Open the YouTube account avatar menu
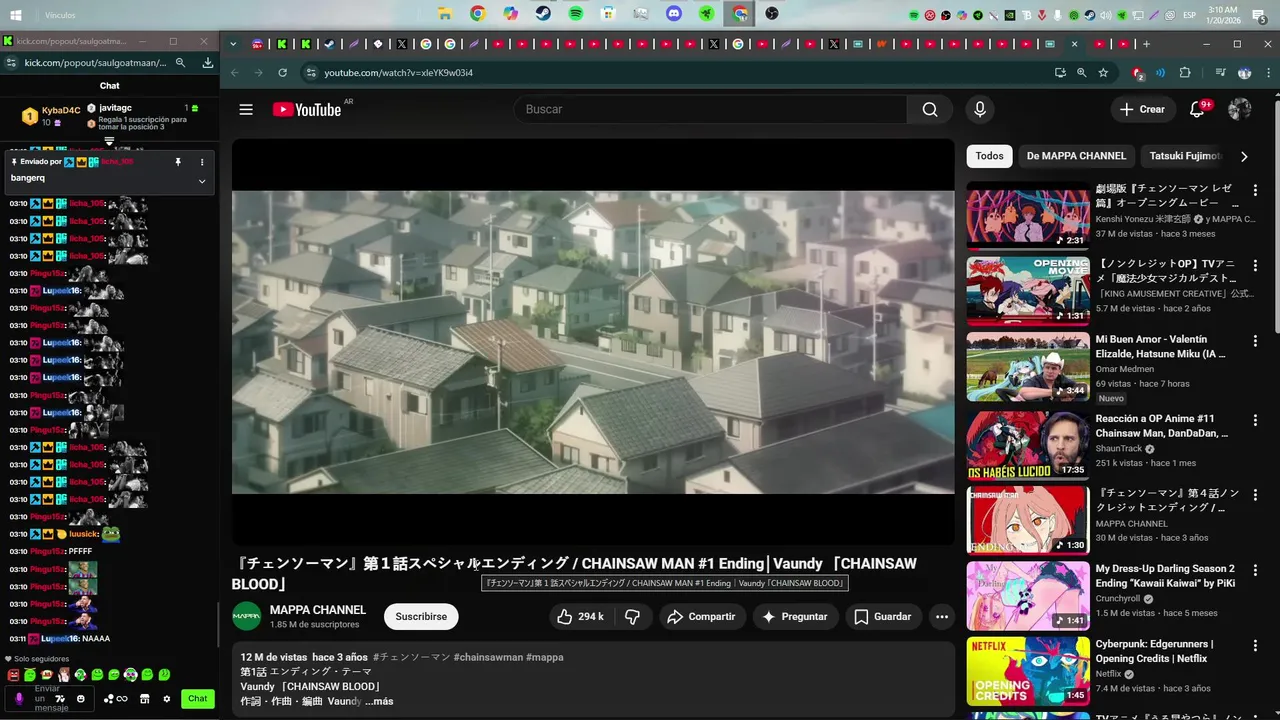This screenshot has height=720, width=1280. (x=1240, y=109)
